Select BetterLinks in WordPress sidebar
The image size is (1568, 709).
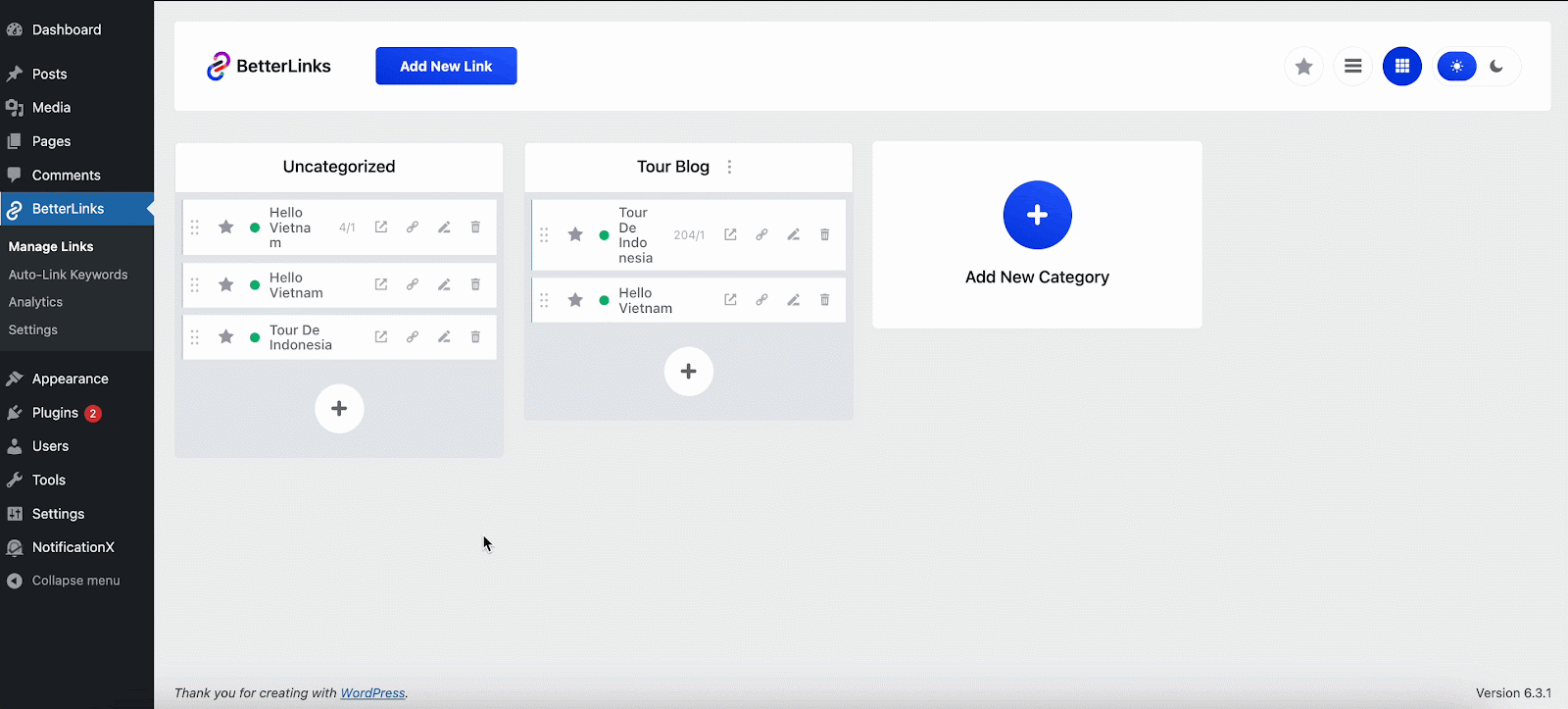(76, 209)
